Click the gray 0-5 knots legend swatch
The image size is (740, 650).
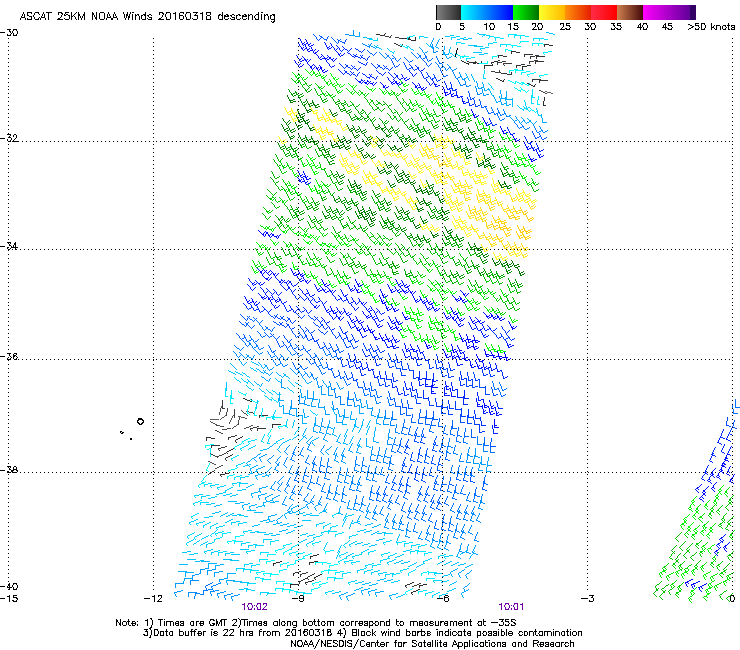448,12
